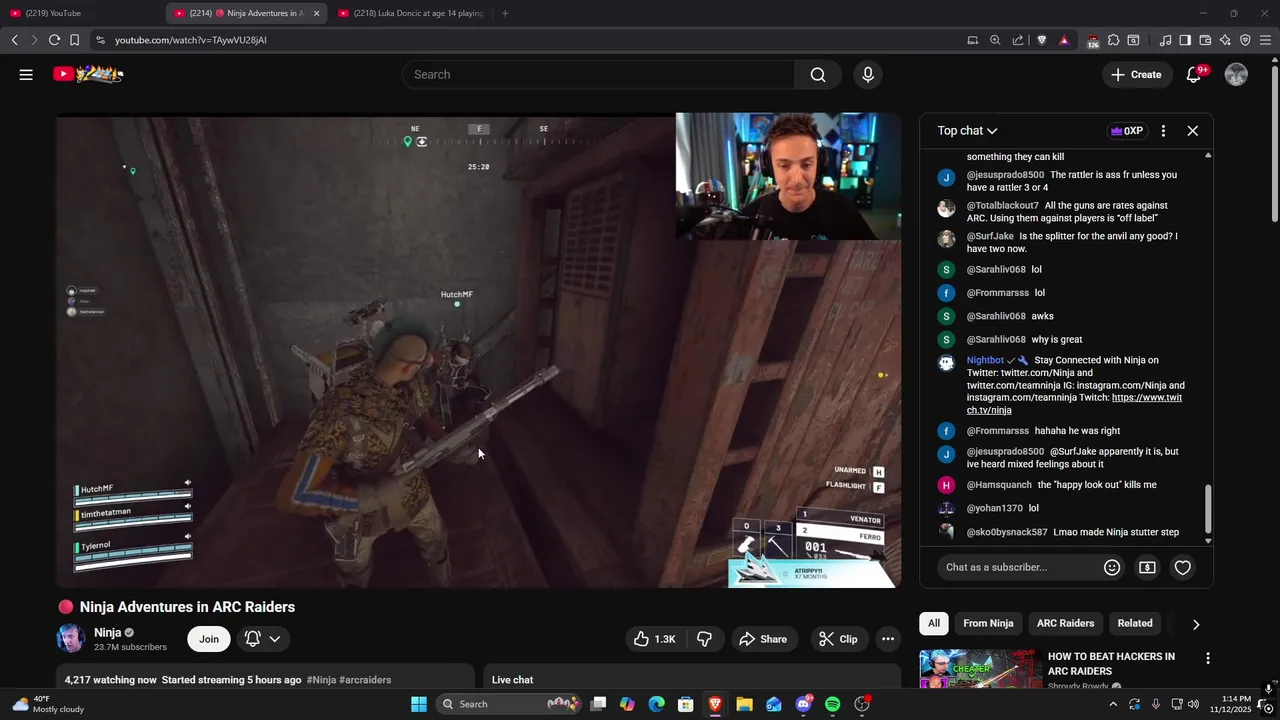This screenshot has width=1280, height=720.
Task: Click the Share button under the video
Action: tap(762, 639)
